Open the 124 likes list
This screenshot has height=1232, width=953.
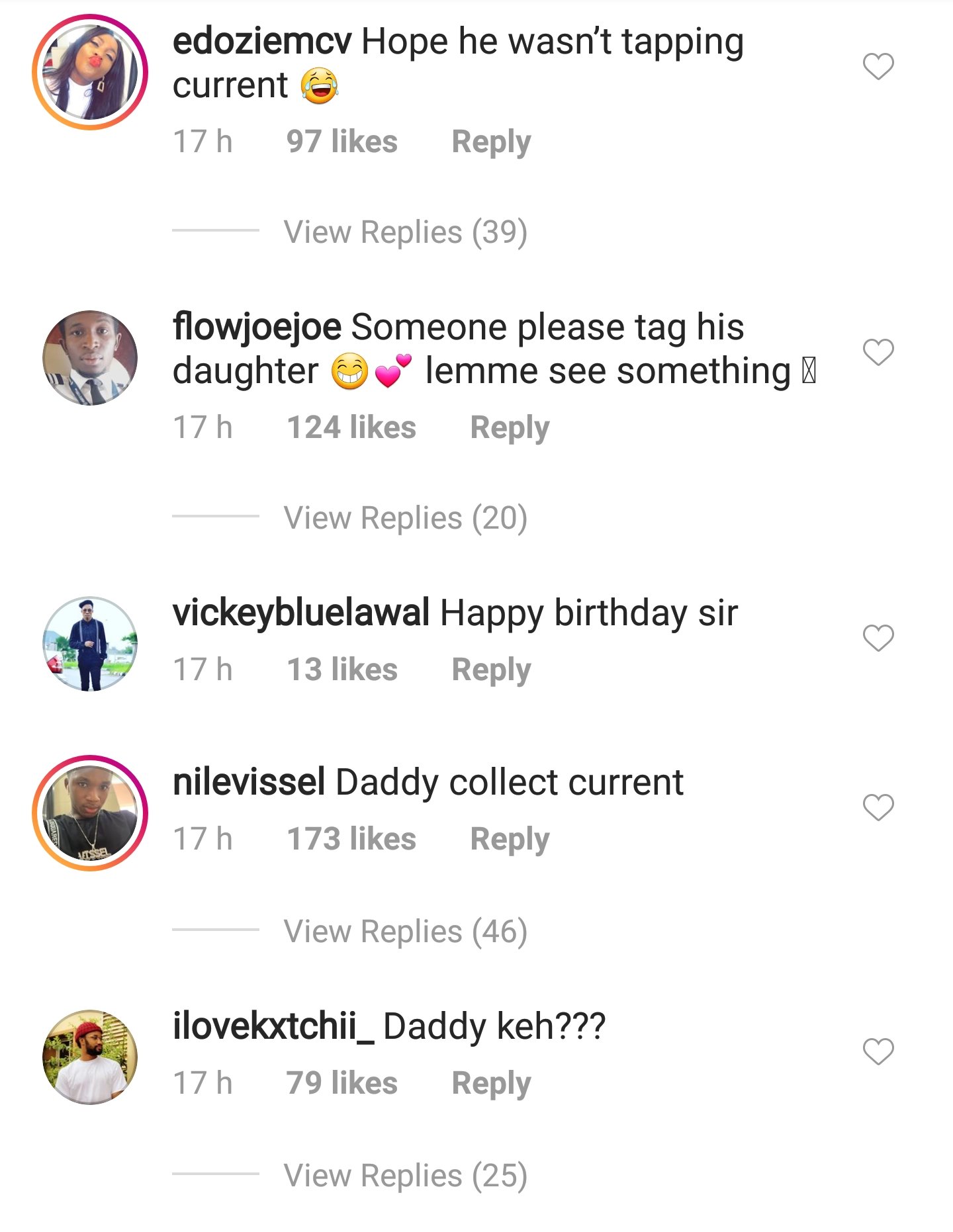pyautogui.click(x=351, y=428)
